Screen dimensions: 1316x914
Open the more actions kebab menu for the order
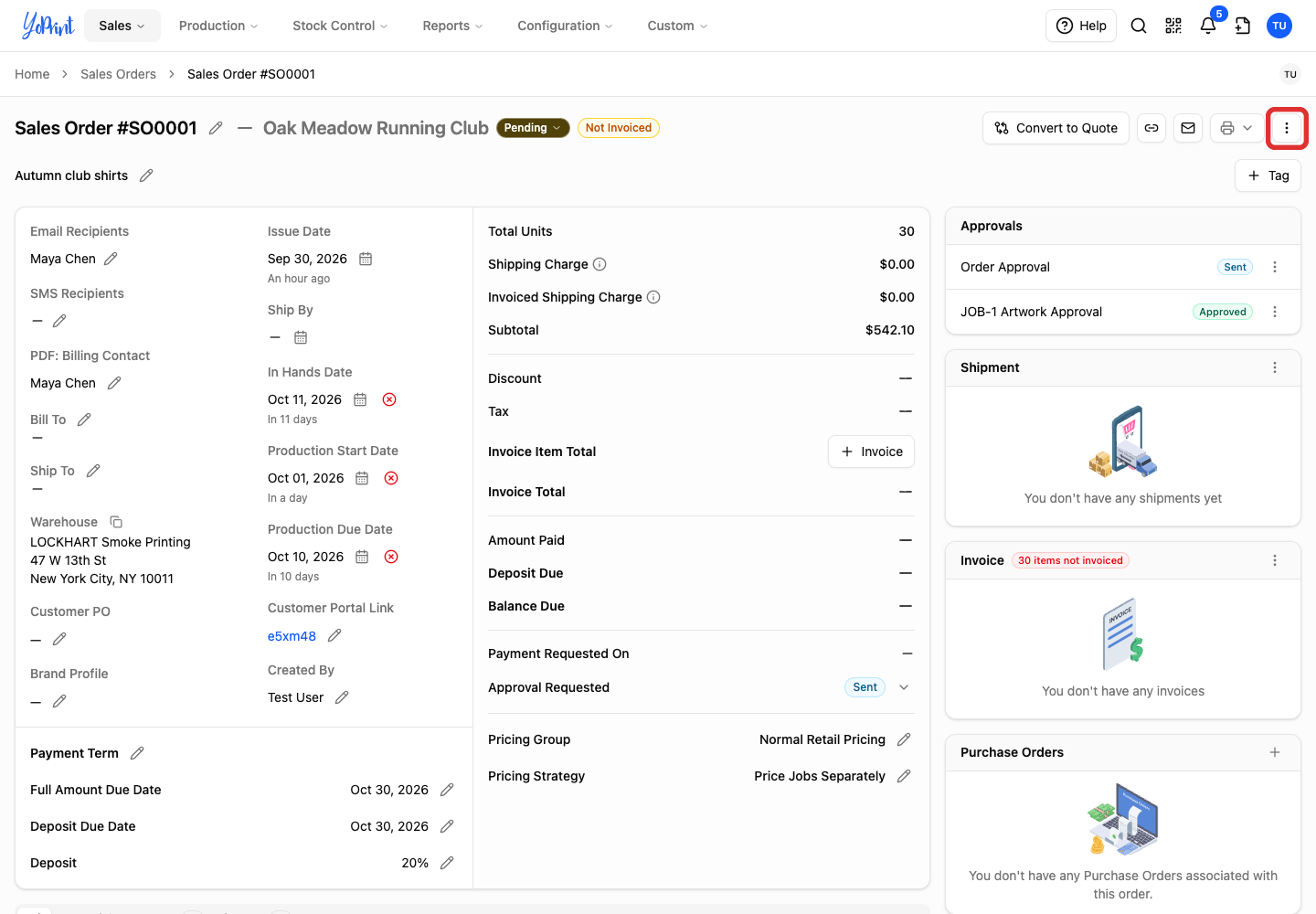[x=1287, y=128]
